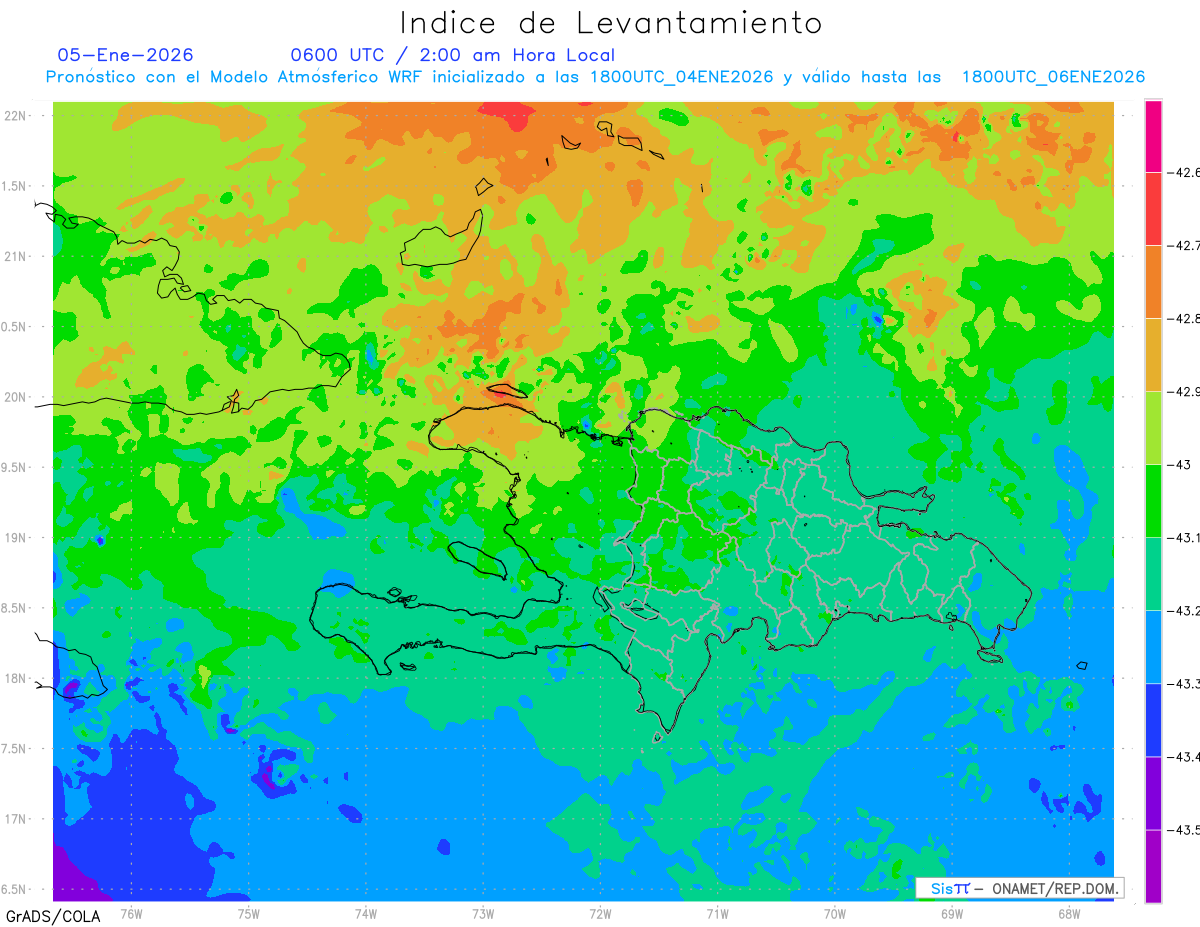
Task: Click the colorbar value "-42.9"
Action: (x=1183, y=392)
